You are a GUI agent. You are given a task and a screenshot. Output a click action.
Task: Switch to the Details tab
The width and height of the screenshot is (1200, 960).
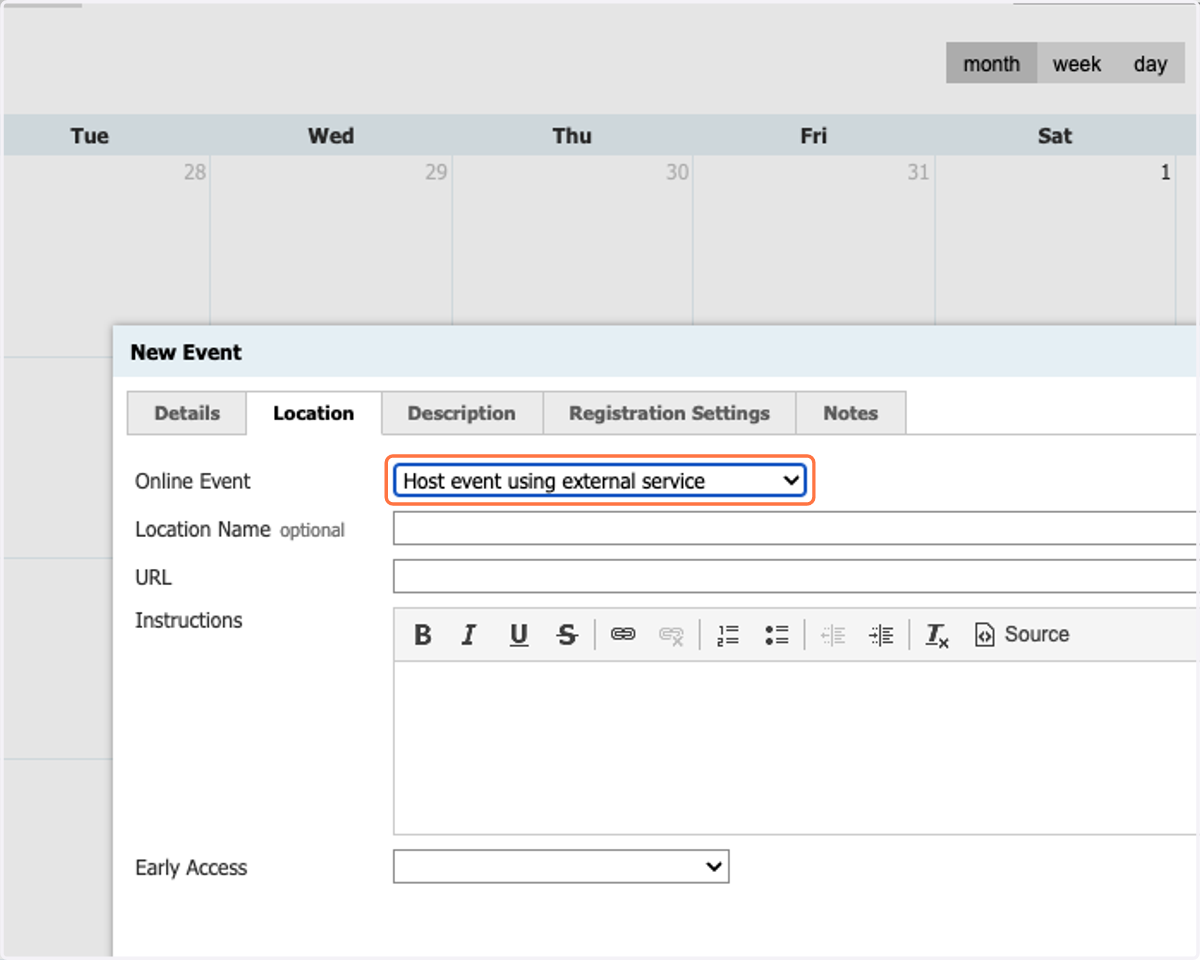187,413
